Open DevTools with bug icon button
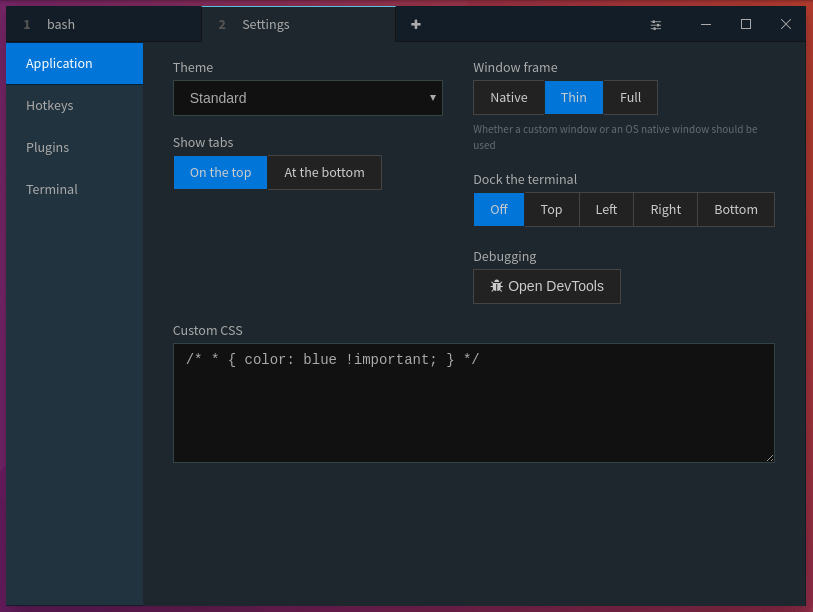Viewport: 813px width, 612px height. (x=547, y=286)
